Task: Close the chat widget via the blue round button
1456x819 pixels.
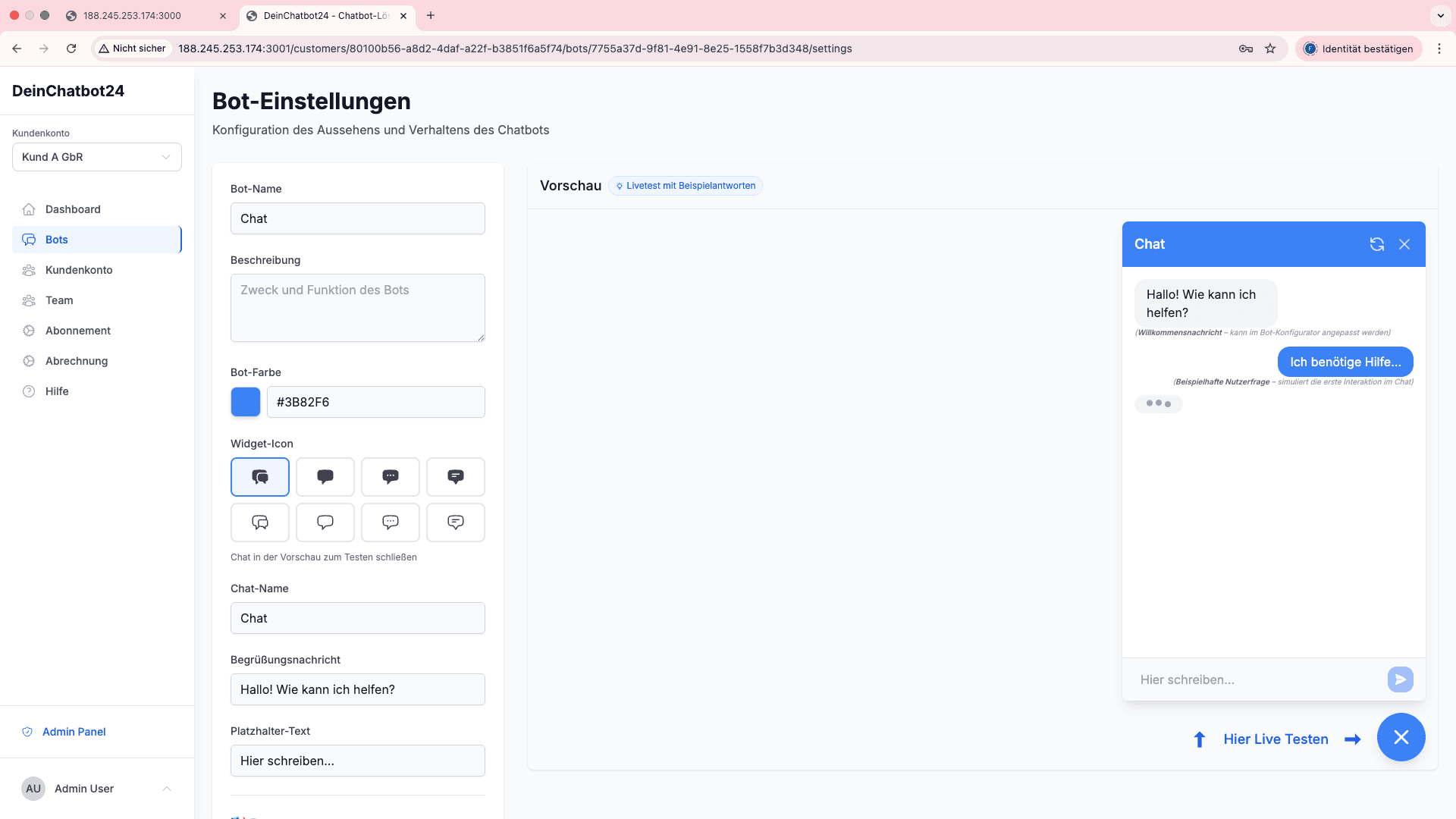Action: click(1401, 736)
